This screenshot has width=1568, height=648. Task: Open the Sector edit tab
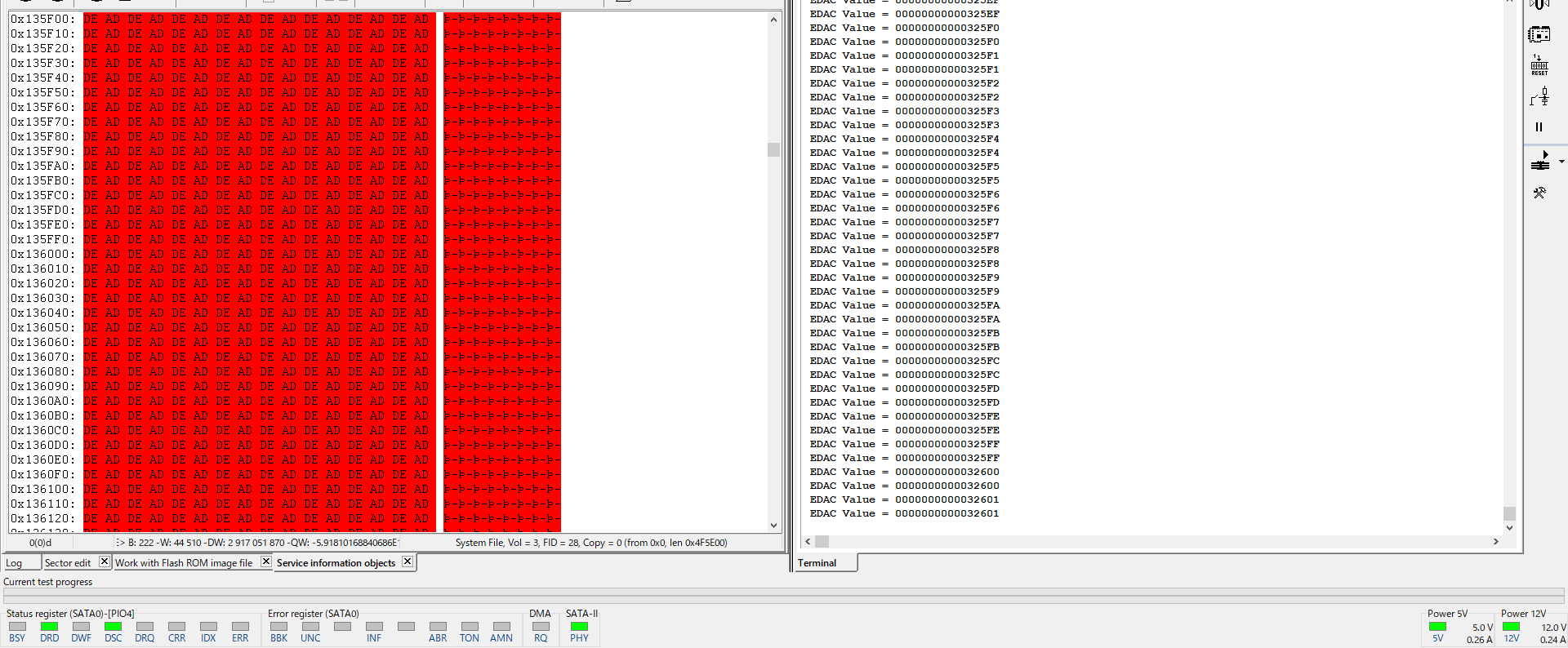[68, 563]
